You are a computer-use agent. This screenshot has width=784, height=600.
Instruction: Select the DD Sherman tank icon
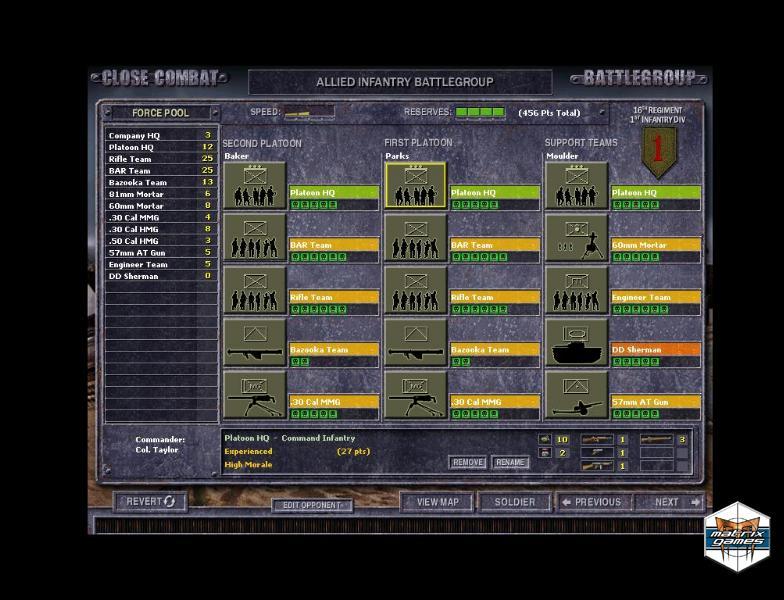coord(576,343)
